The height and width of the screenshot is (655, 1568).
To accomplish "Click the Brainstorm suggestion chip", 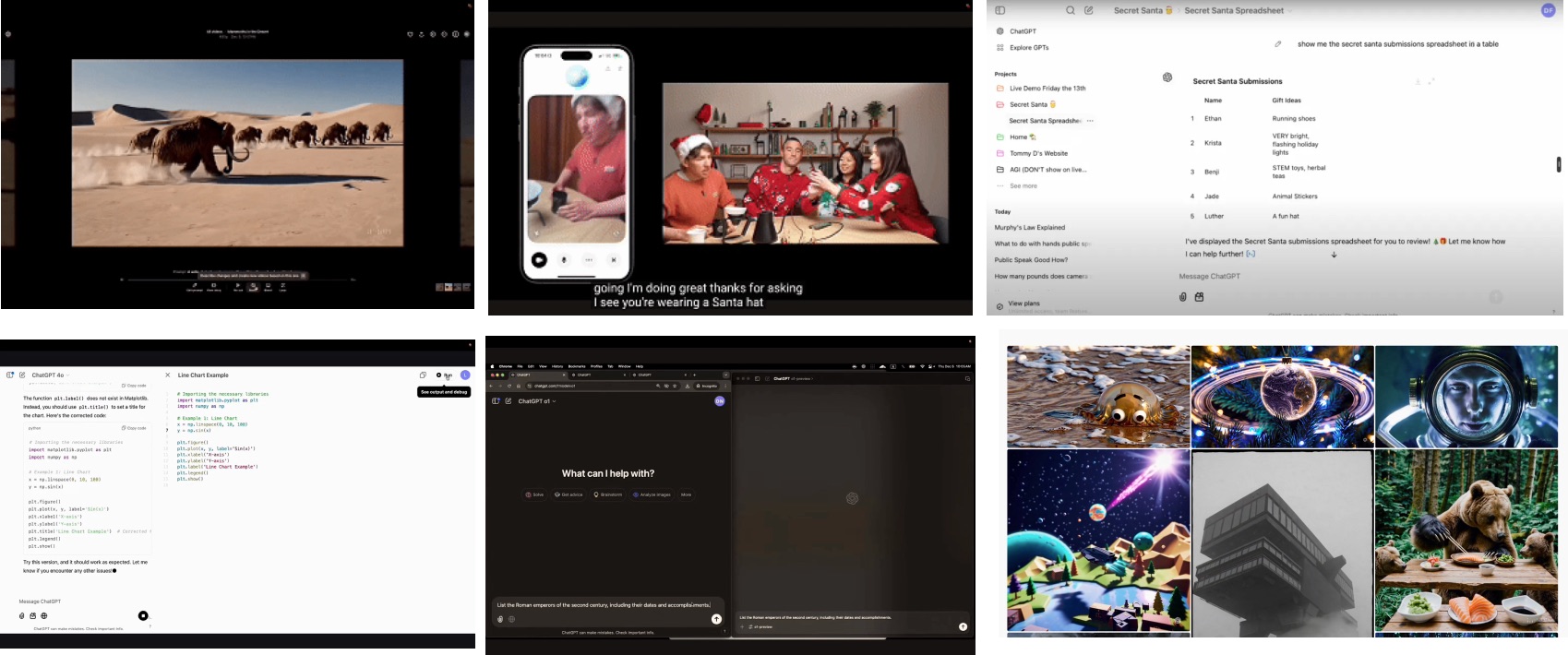I will coord(607,494).
